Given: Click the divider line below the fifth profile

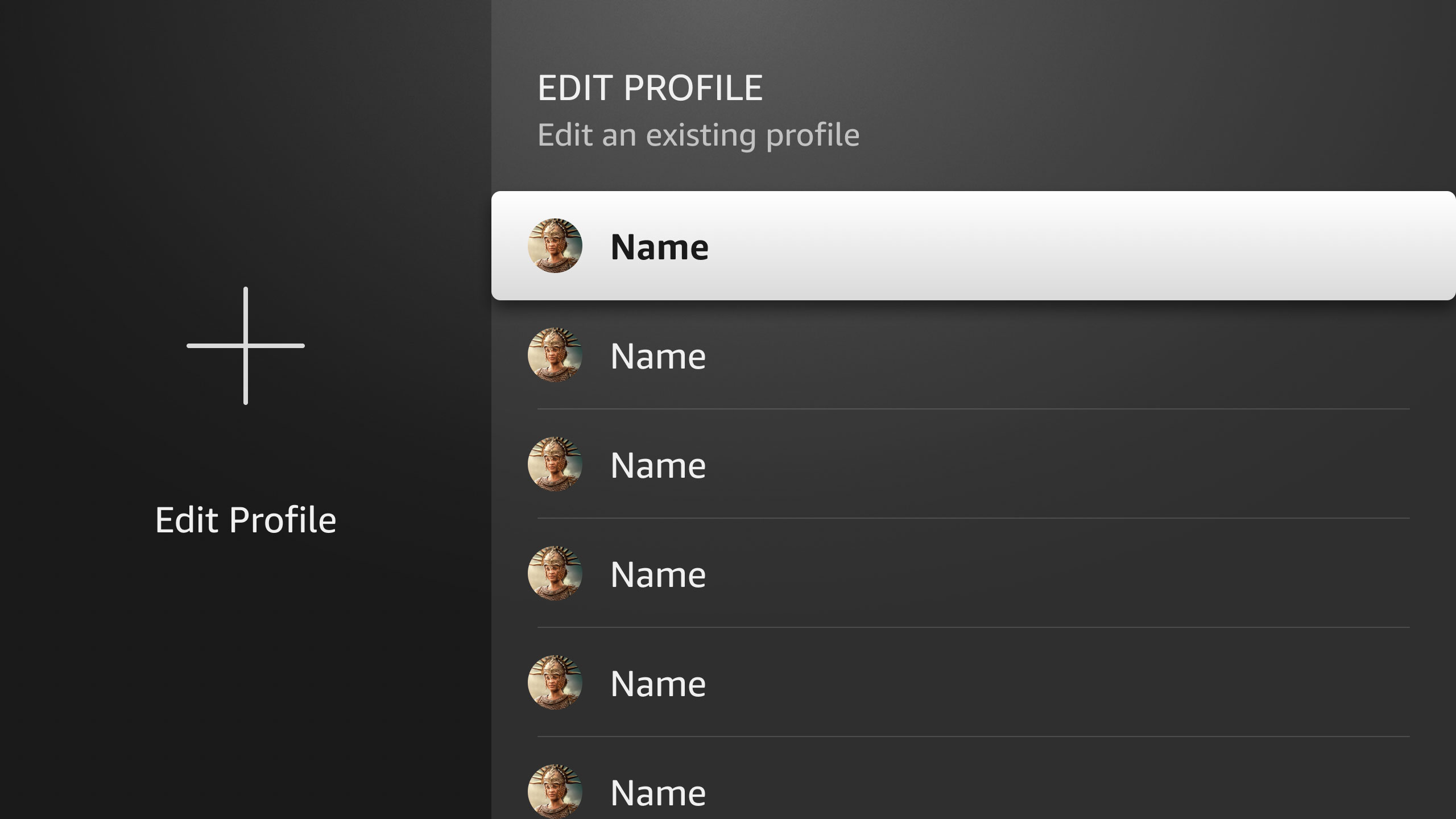Looking at the screenshot, I should 974,737.
